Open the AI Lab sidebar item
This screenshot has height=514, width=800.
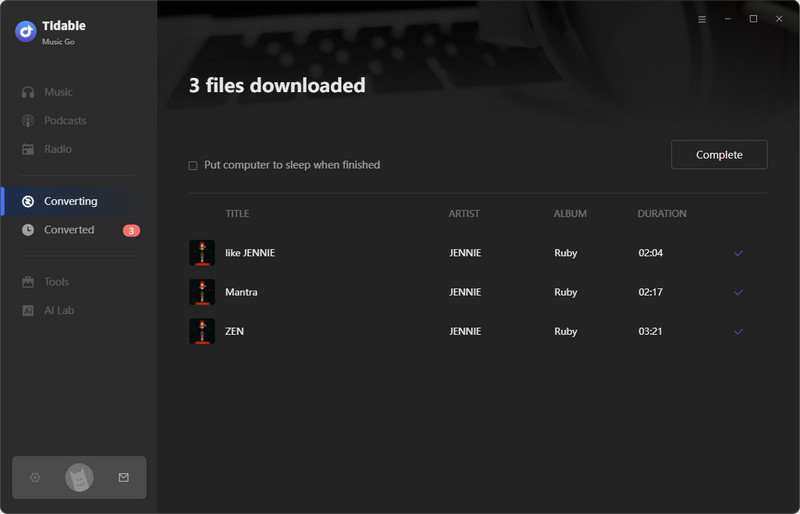coord(59,310)
